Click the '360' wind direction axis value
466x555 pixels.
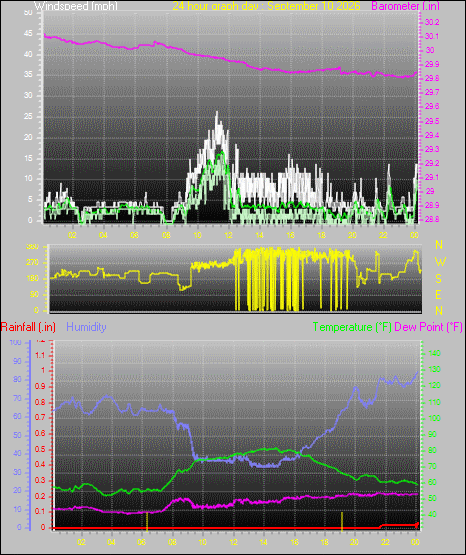coord(32,247)
